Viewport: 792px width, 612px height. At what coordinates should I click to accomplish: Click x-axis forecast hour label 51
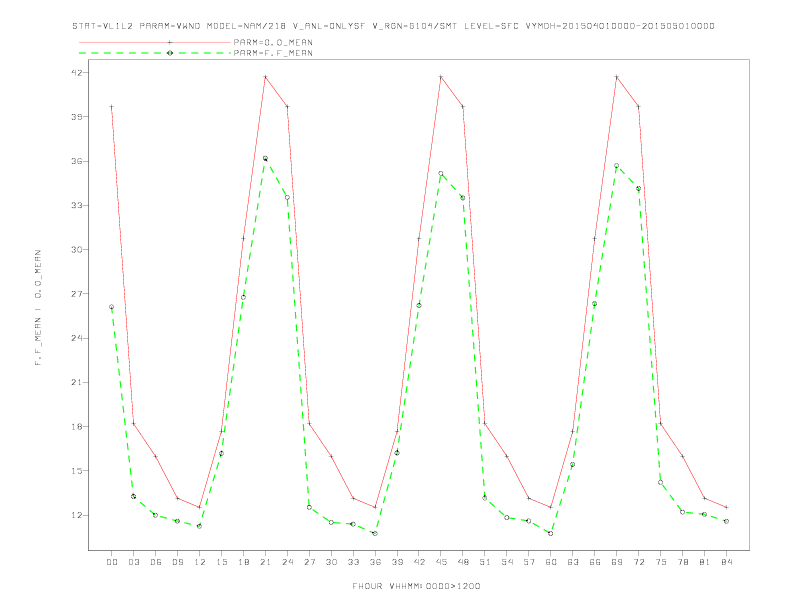pyautogui.click(x=485, y=562)
